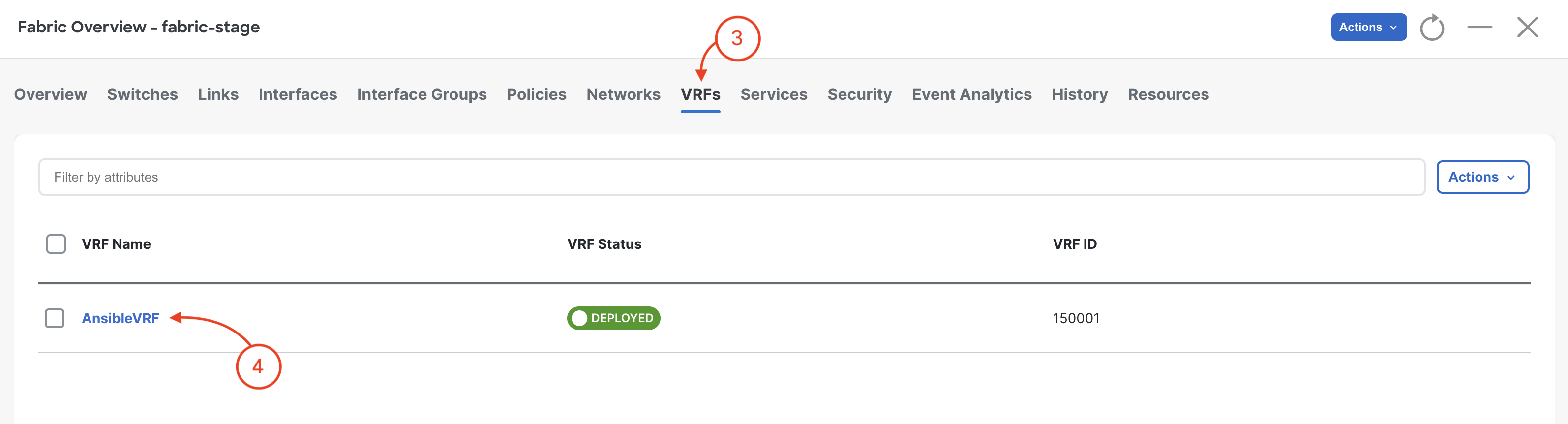Refresh the fabric overview
Screen dimensions: 1568x424
pyautogui.click(x=1432, y=28)
